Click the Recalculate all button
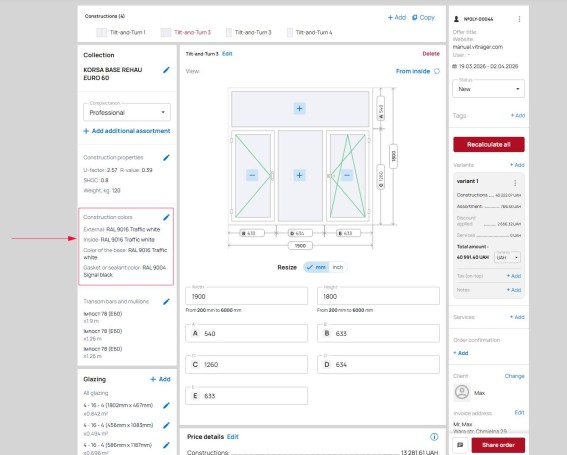 coord(489,144)
